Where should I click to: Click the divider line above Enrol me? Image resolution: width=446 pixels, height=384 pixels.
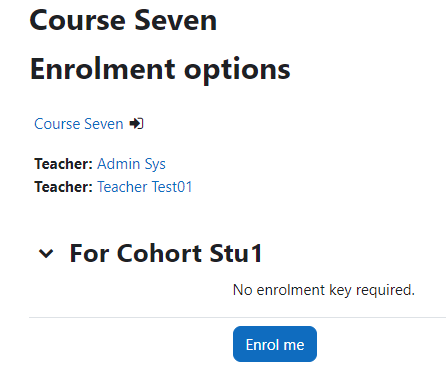[237, 318]
